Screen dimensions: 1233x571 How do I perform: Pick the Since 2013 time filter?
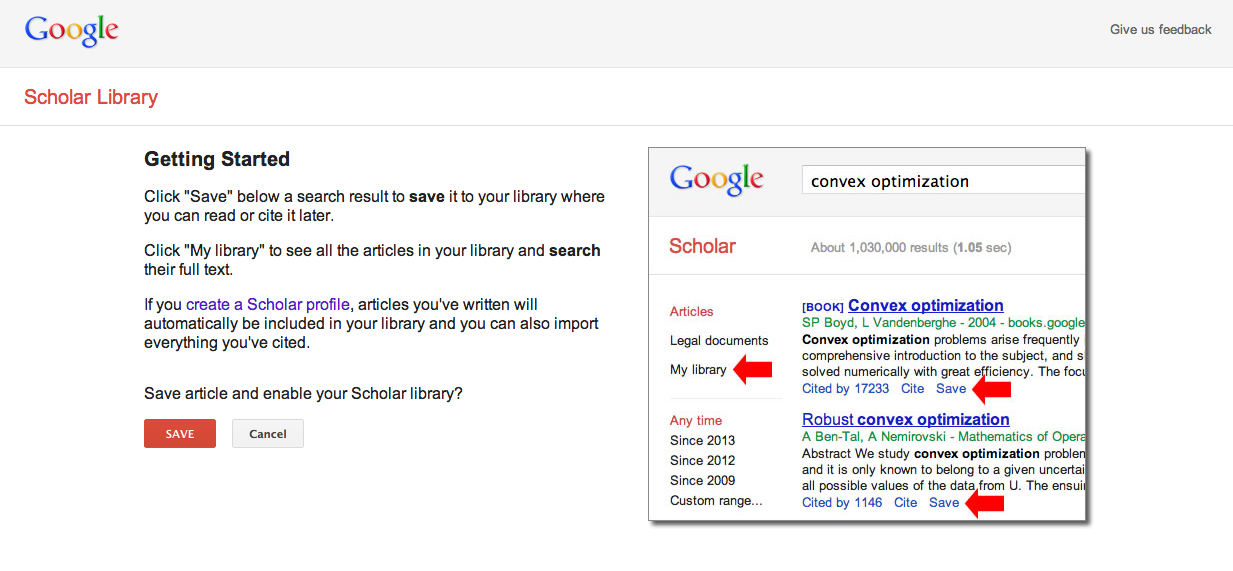click(702, 441)
